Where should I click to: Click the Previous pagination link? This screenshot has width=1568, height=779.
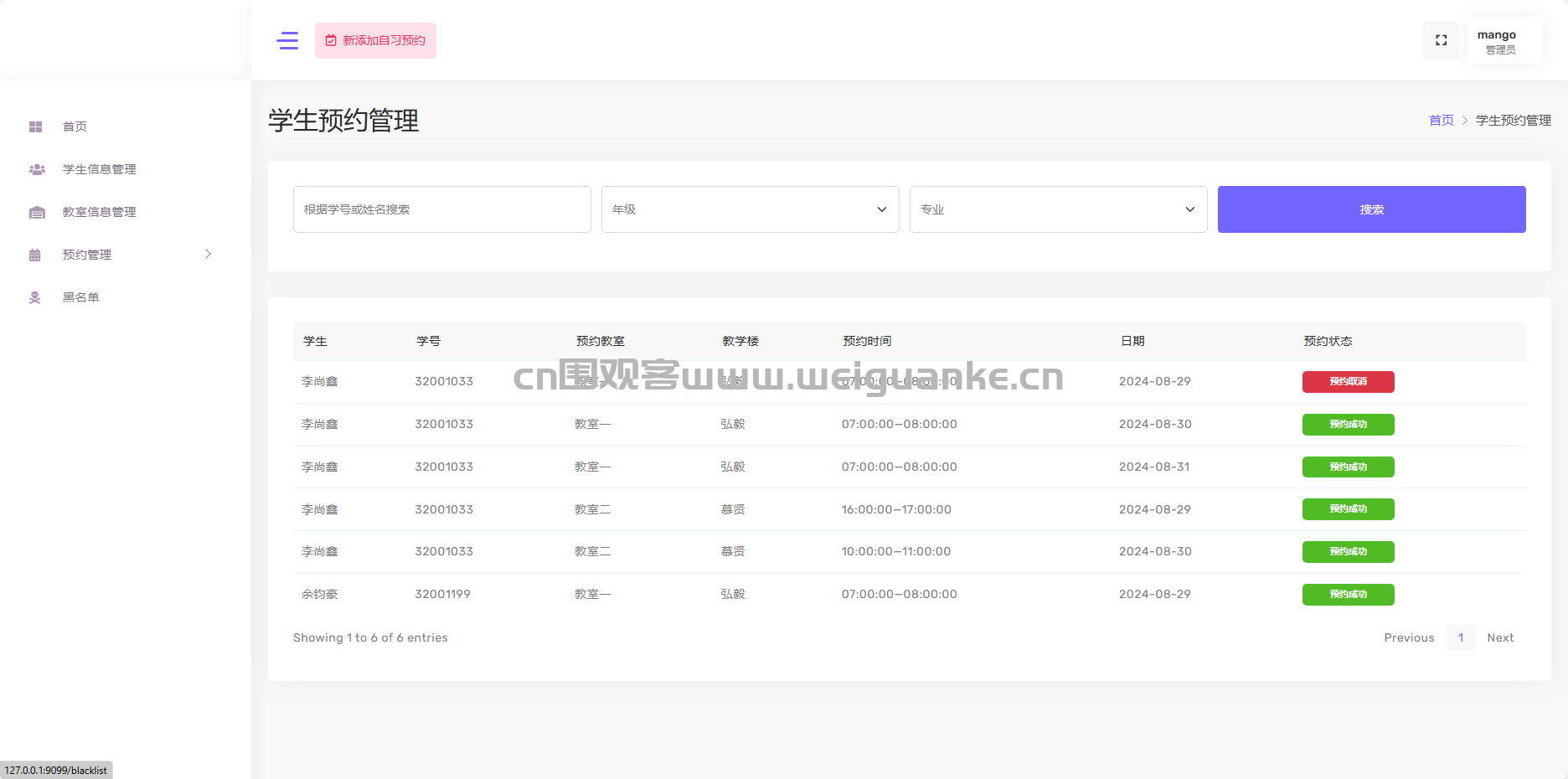pyautogui.click(x=1409, y=637)
